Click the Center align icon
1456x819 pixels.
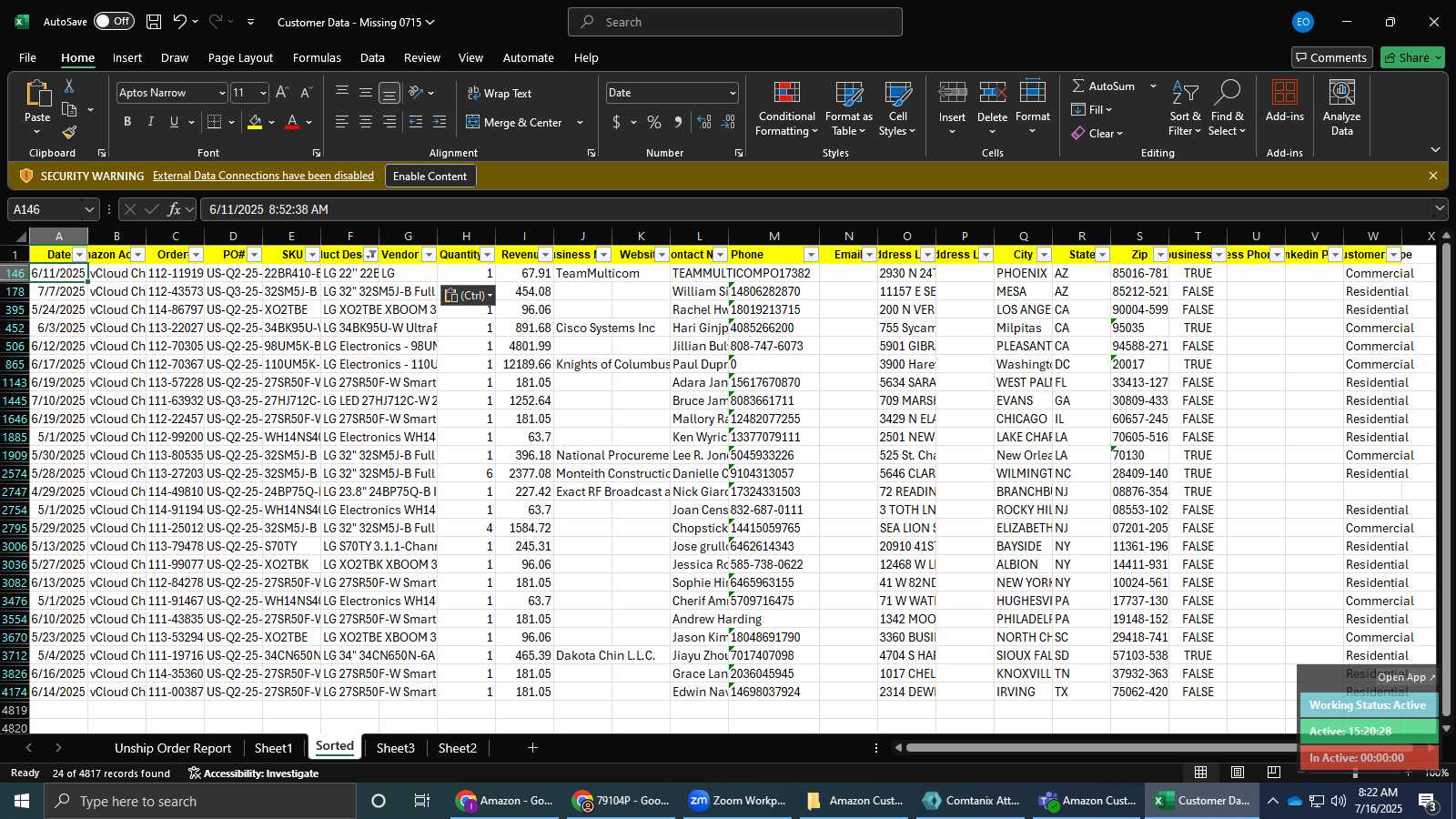pyautogui.click(x=366, y=122)
